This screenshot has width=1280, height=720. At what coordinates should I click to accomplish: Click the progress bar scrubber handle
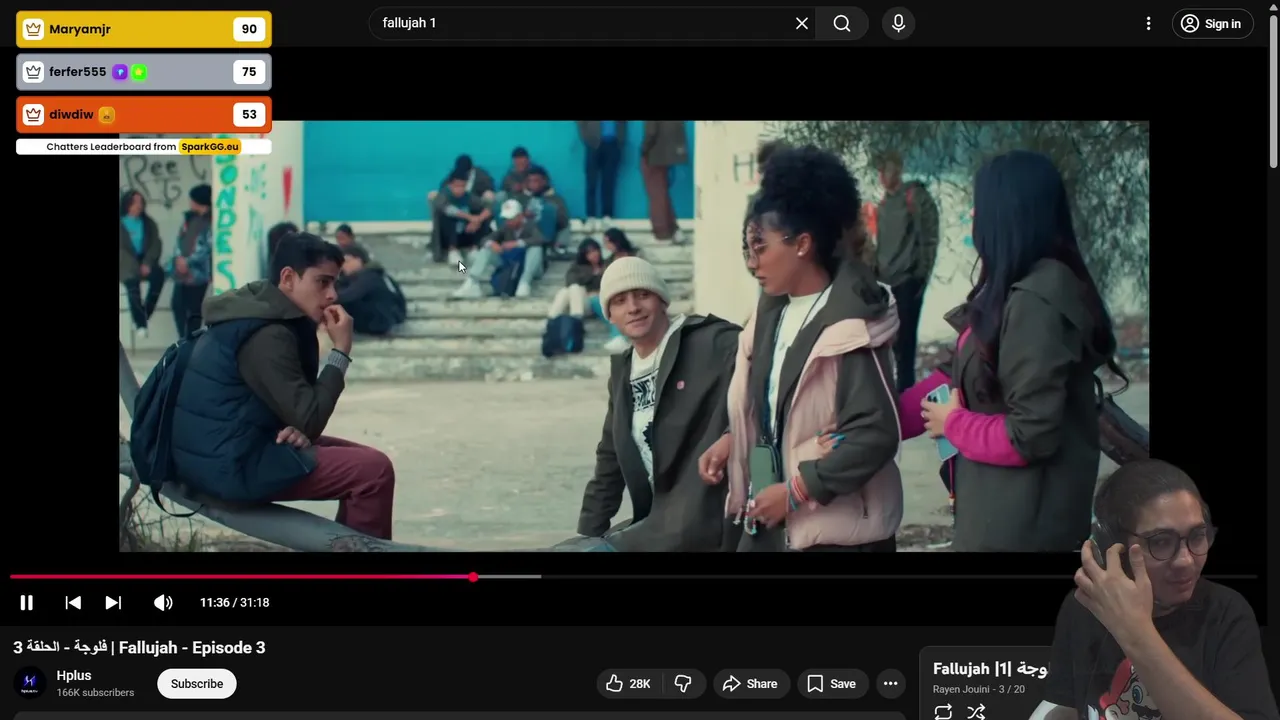473,577
